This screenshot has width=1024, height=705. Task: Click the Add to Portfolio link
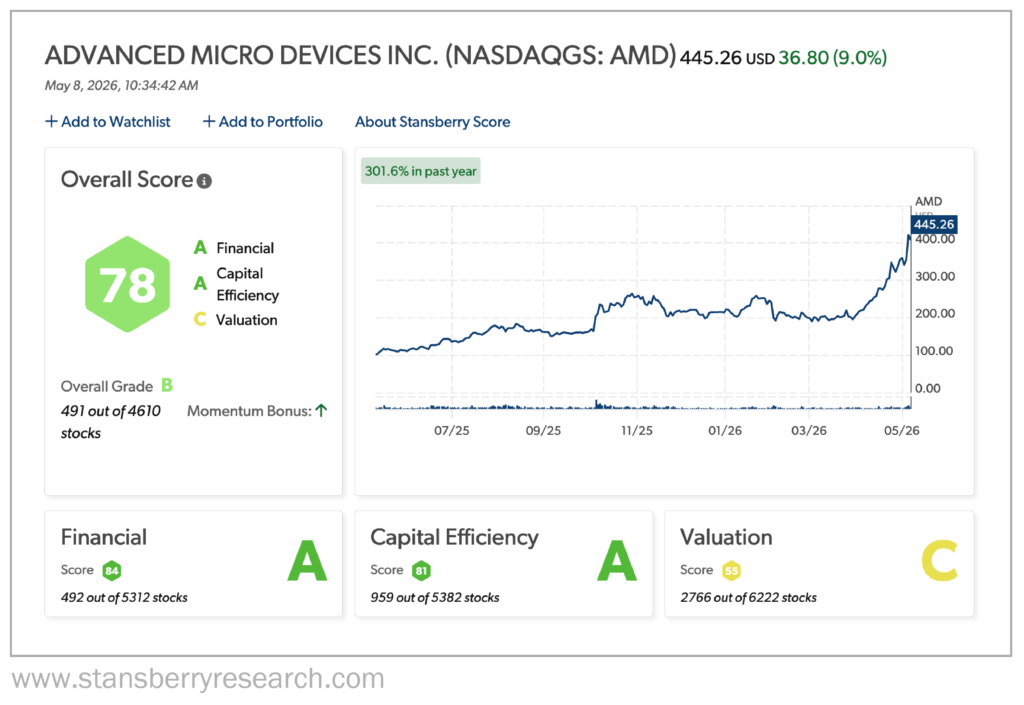(263, 122)
